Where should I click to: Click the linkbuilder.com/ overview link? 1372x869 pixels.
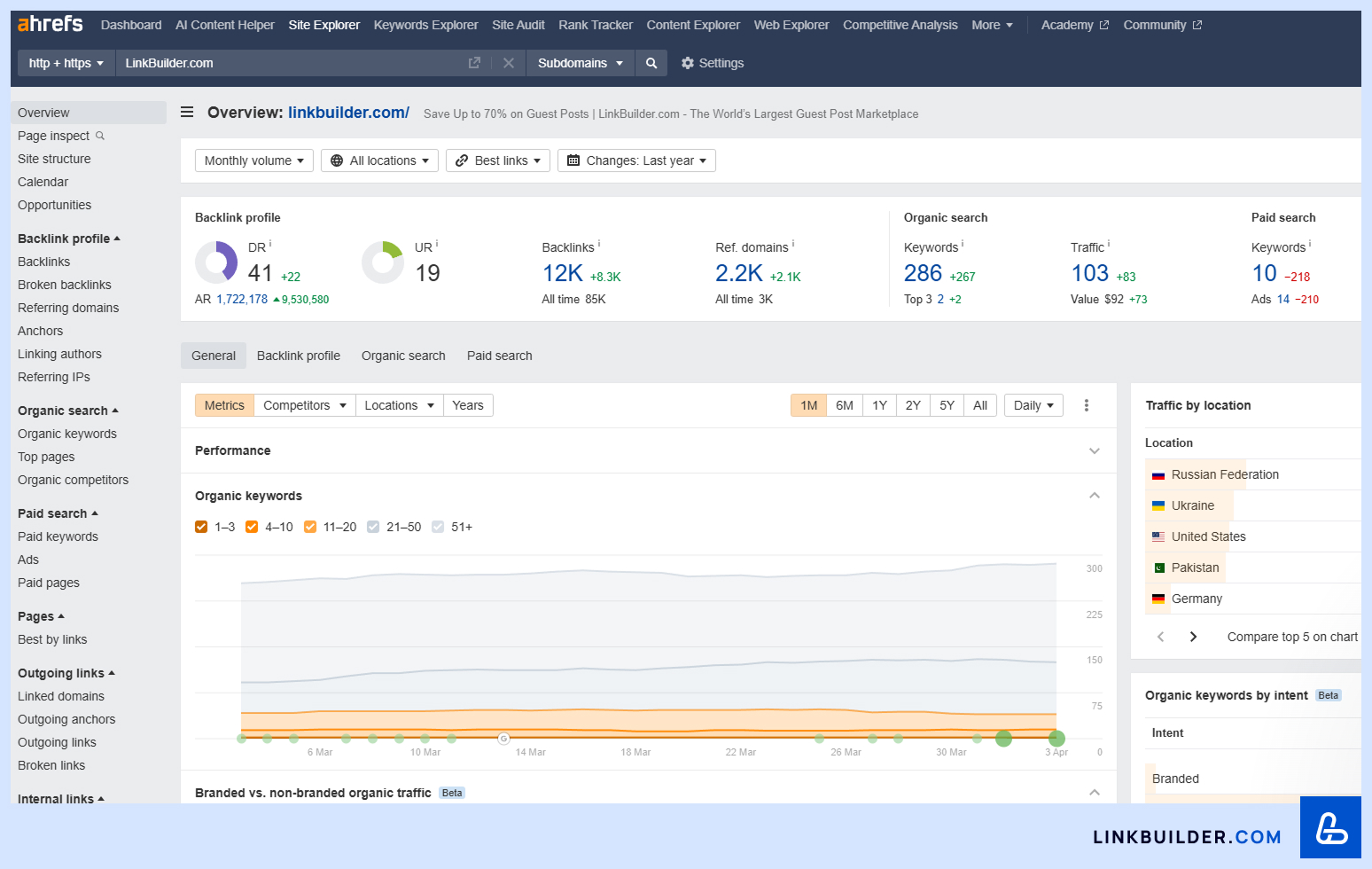coord(348,113)
